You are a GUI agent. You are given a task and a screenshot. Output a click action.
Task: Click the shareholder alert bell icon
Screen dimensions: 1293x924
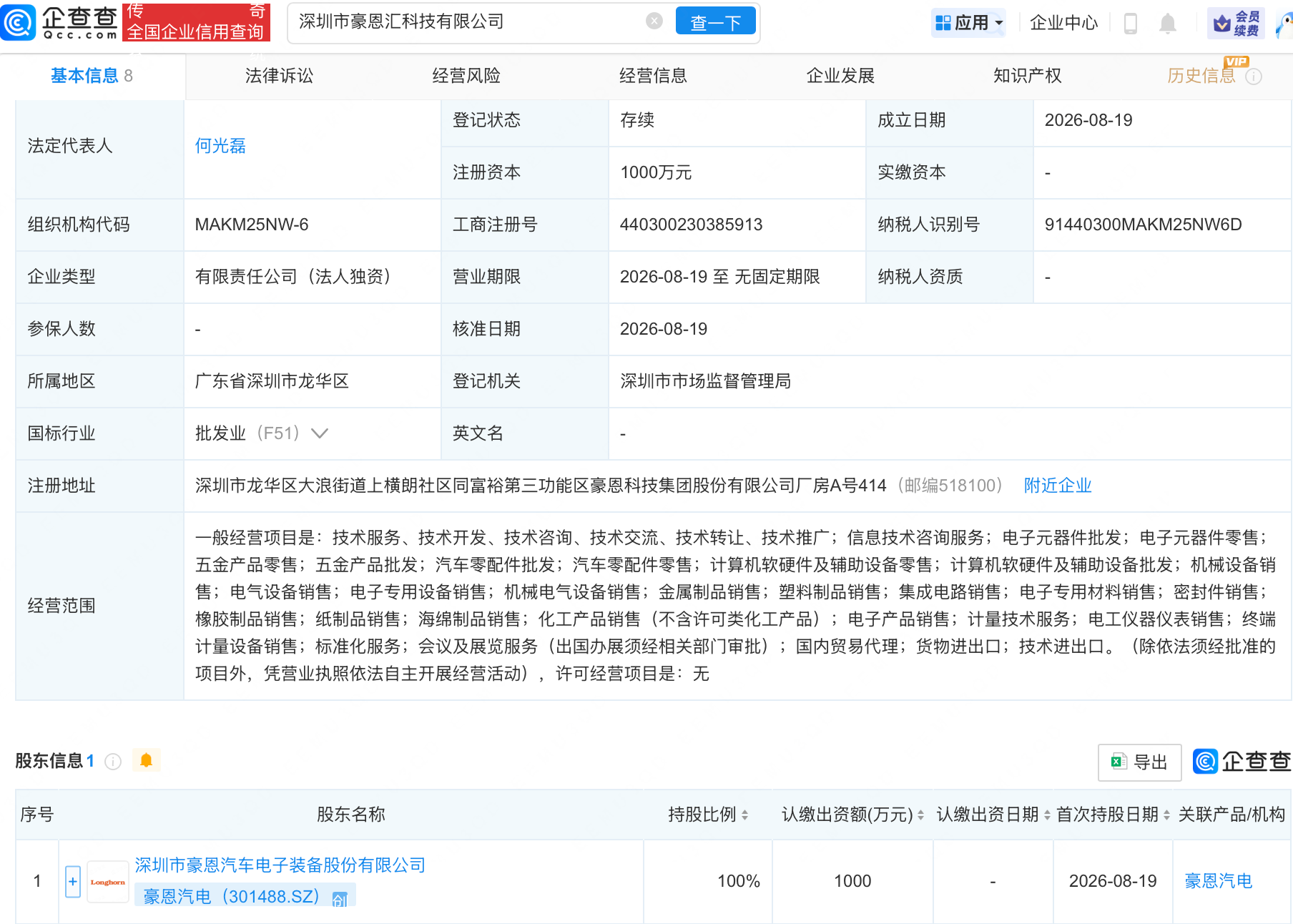[x=146, y=760]
